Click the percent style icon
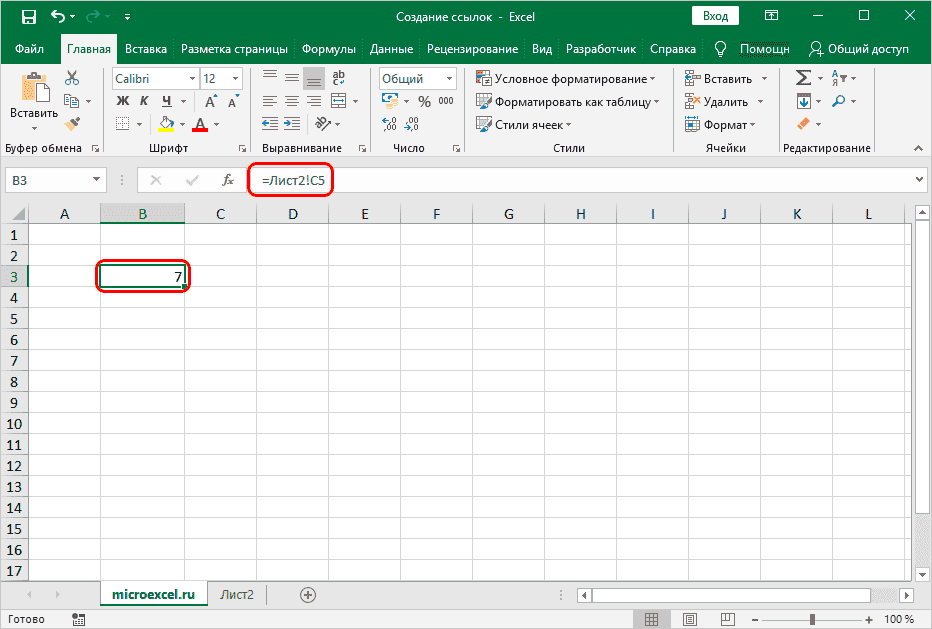The image size is (932, 629). [x=424, y=101]
